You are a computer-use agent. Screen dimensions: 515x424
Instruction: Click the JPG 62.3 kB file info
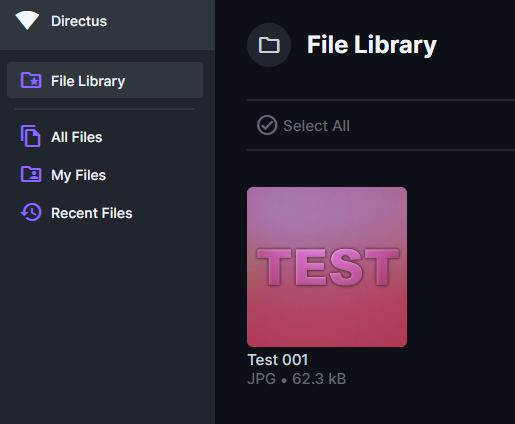click(297, 379)
